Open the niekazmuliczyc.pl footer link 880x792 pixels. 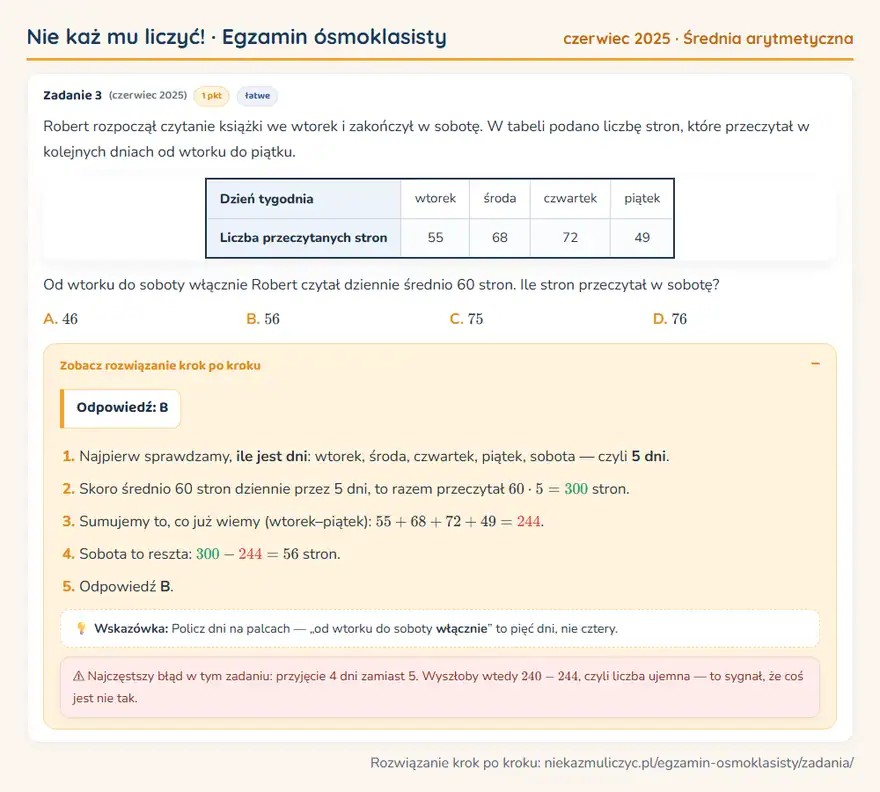pos(699,763)
